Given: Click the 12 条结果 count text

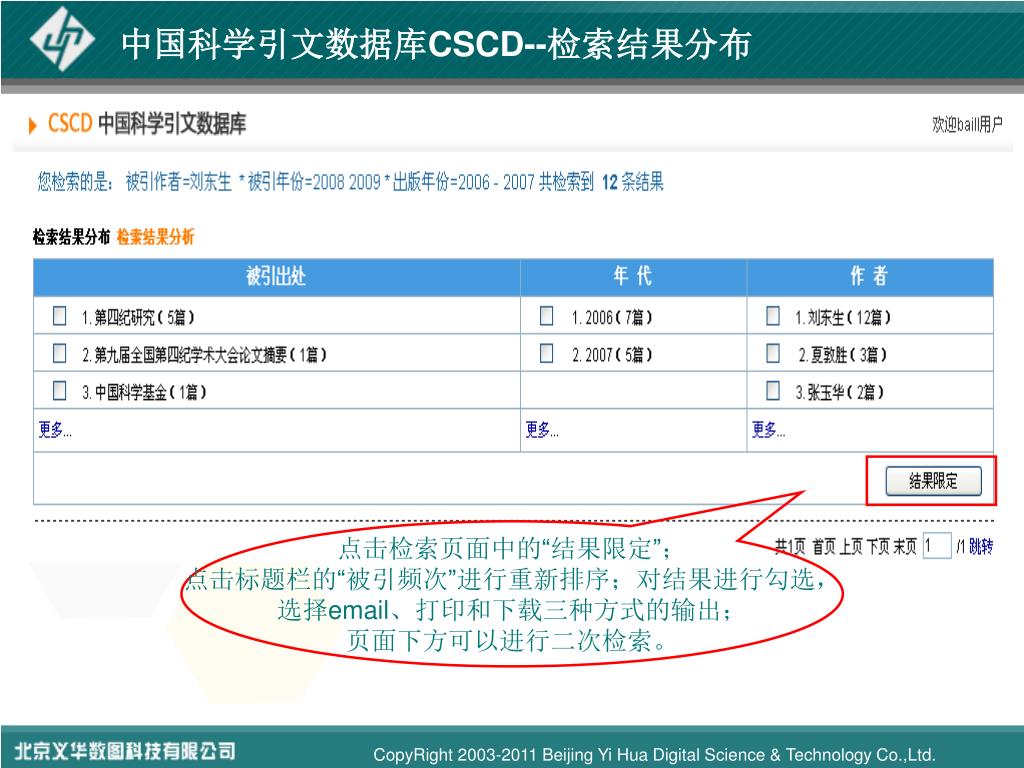Looking at the screenshot, I should (x=632, y=181).
